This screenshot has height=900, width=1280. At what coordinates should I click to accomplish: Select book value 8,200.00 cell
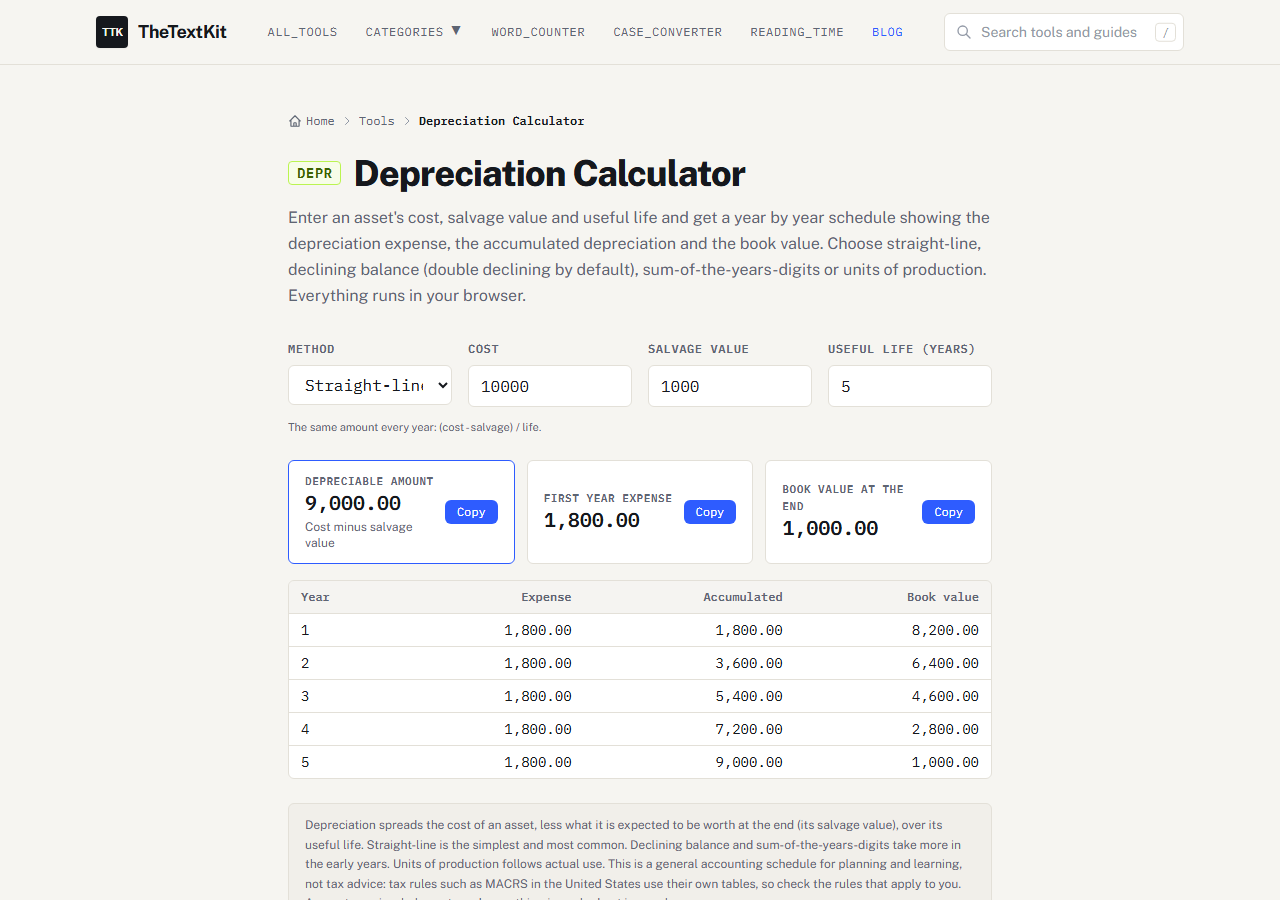tap(945, 630)
